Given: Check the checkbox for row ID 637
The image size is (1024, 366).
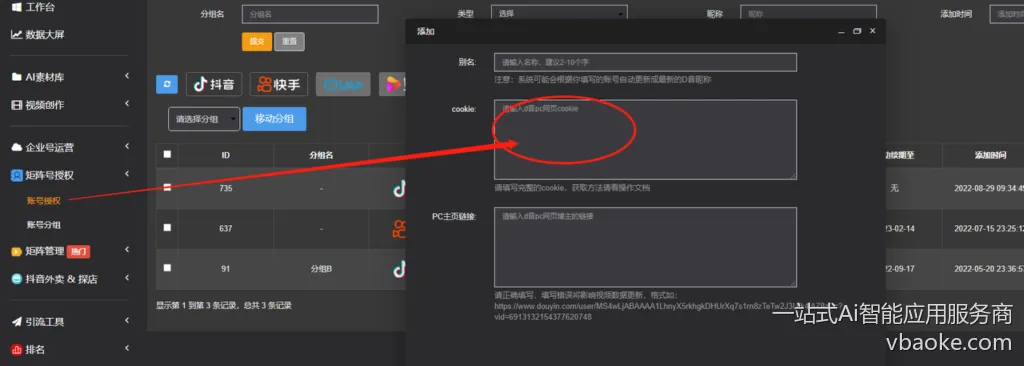Looking at the screenshot, I should pyautogui.click(x=167, y=228).
